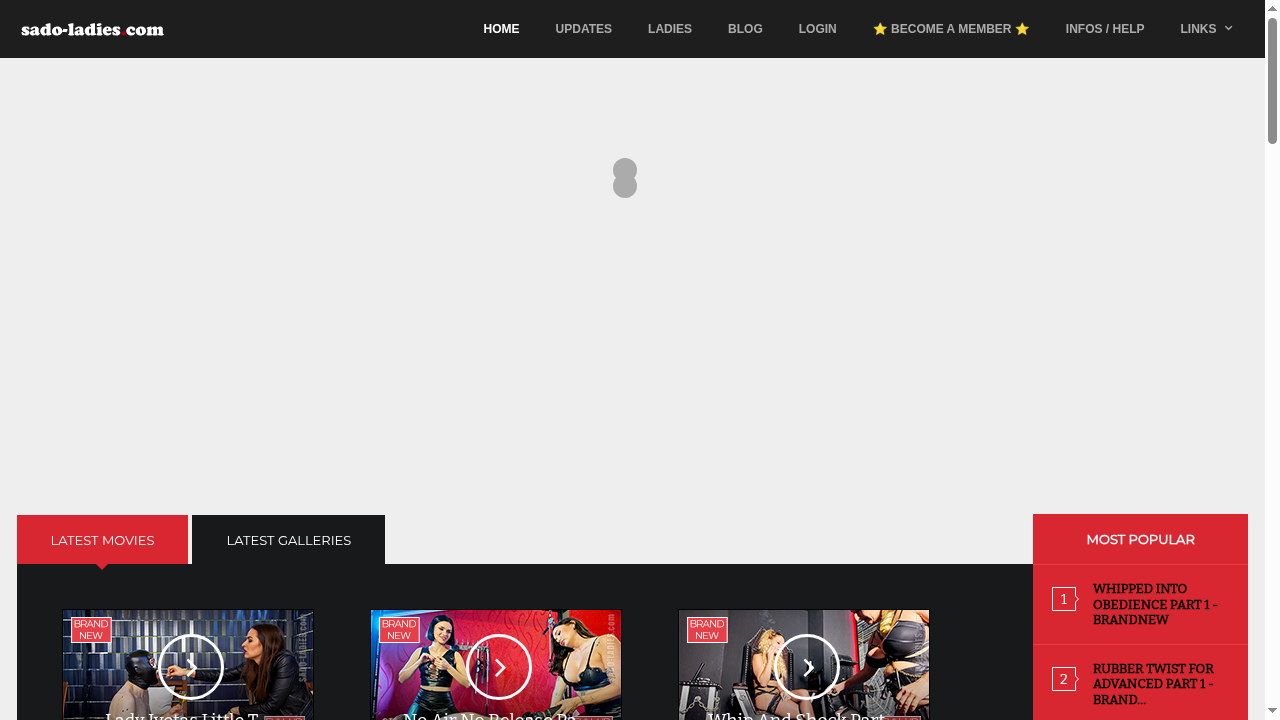Click the number 1 badge in Most Popular
The width and height of the screenshot is (1280, 720).
(1064, 599)
